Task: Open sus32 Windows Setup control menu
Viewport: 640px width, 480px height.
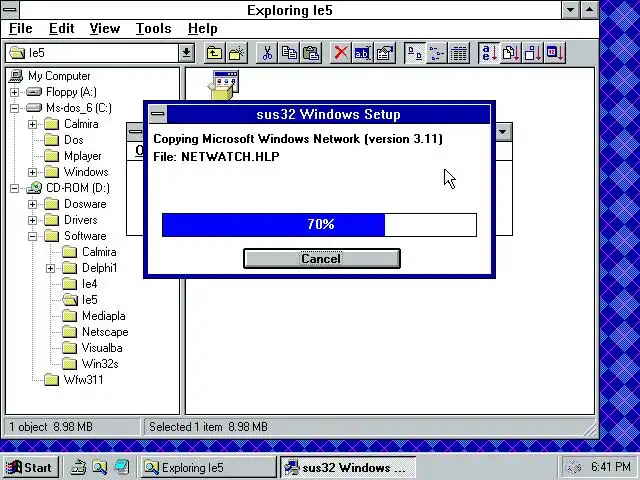Action: tap(158, 114)
